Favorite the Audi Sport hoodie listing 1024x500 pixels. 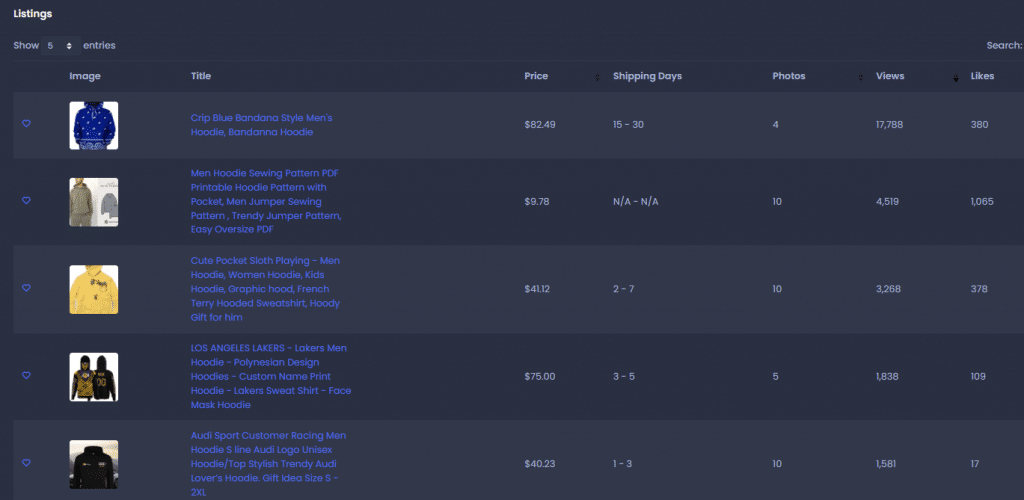click(x=26, y=462)
